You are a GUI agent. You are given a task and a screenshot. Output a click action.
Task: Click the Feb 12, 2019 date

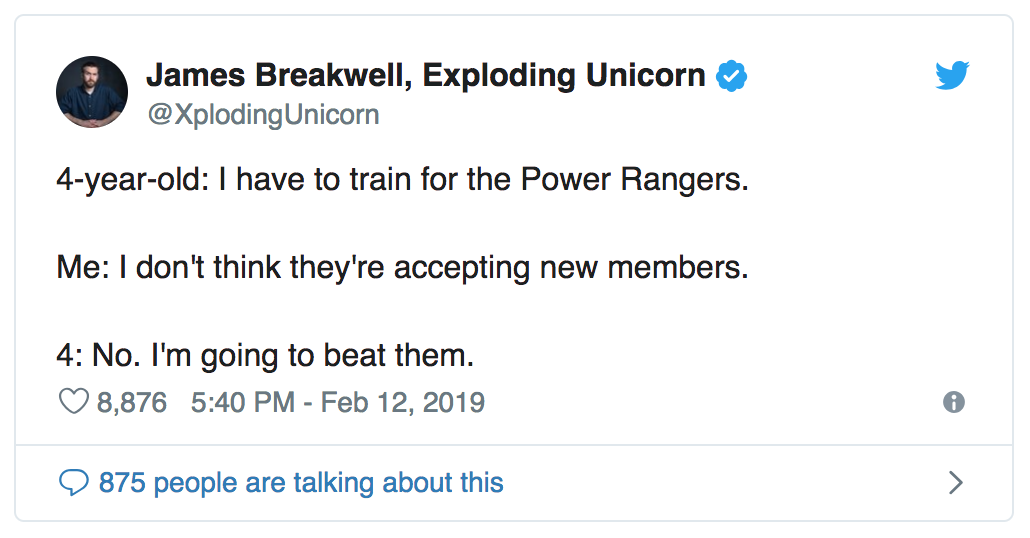point(402,403)
